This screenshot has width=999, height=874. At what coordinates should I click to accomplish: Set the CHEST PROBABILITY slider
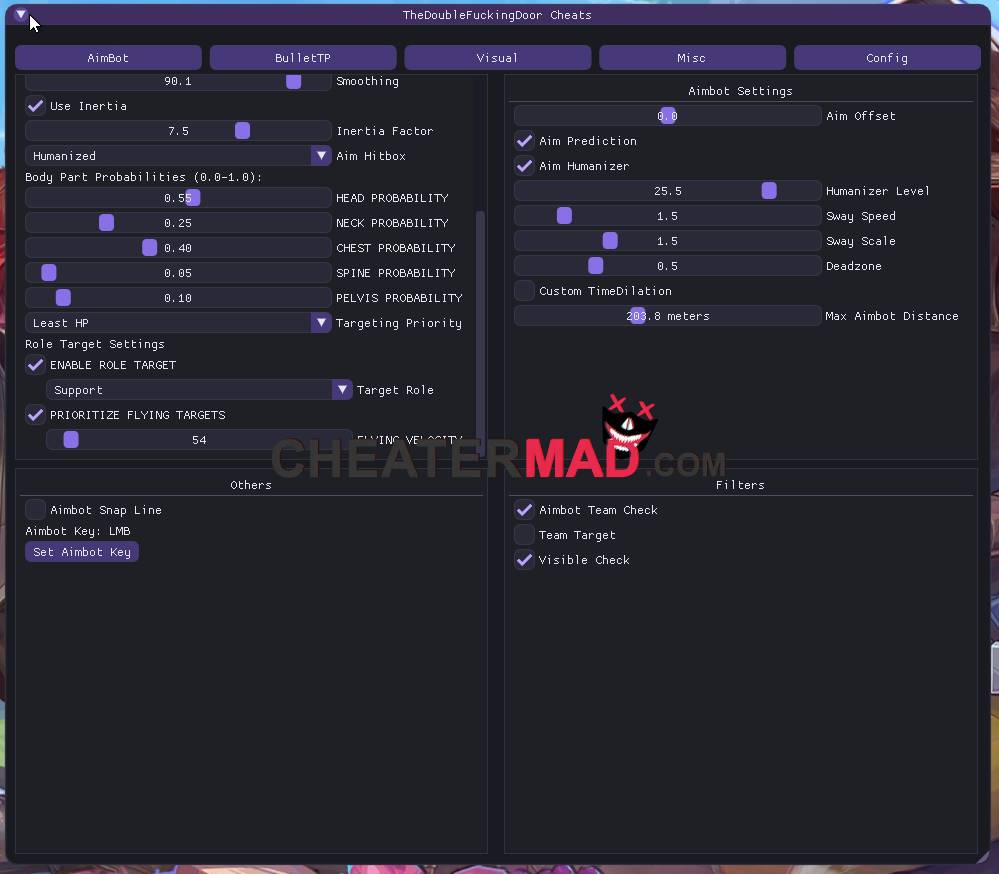tap(178, 247)
